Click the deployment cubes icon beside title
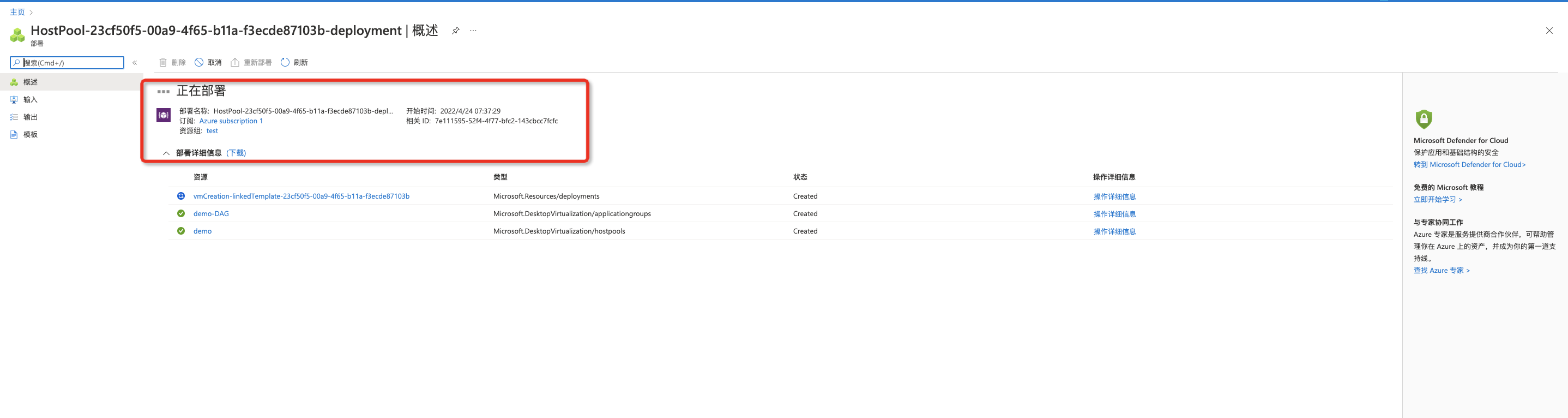This screenshot has height=418, width=1568. click(x=17, y=35)
